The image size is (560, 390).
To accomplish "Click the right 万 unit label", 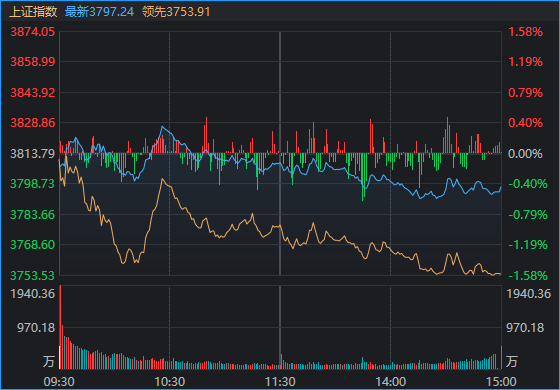I will 511,361.
